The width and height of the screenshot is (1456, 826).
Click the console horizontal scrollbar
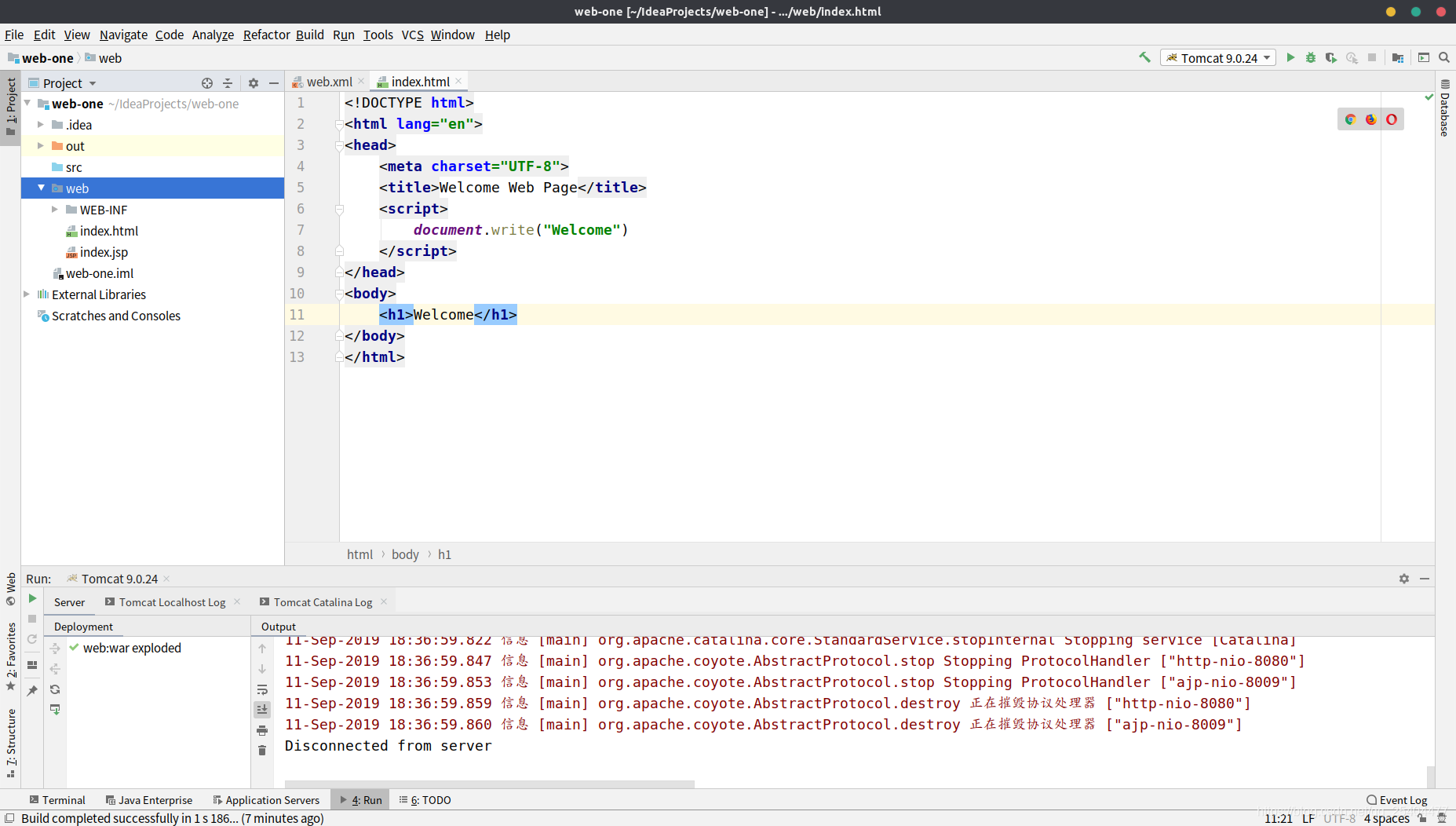pos(490,784)
